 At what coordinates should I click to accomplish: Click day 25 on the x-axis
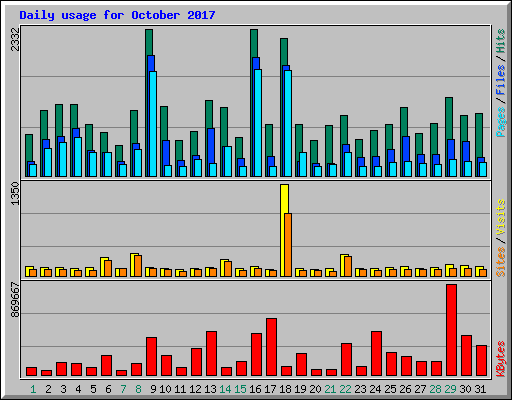390,389
